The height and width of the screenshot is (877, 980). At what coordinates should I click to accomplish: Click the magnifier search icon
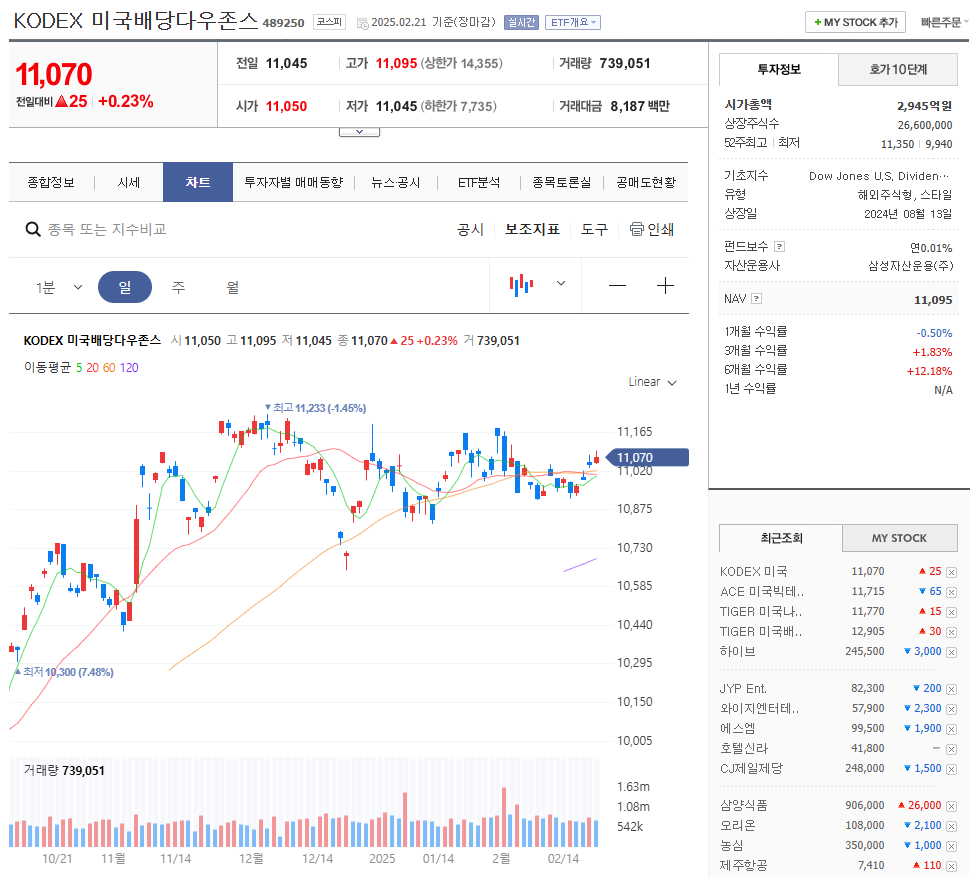point(33,229)
